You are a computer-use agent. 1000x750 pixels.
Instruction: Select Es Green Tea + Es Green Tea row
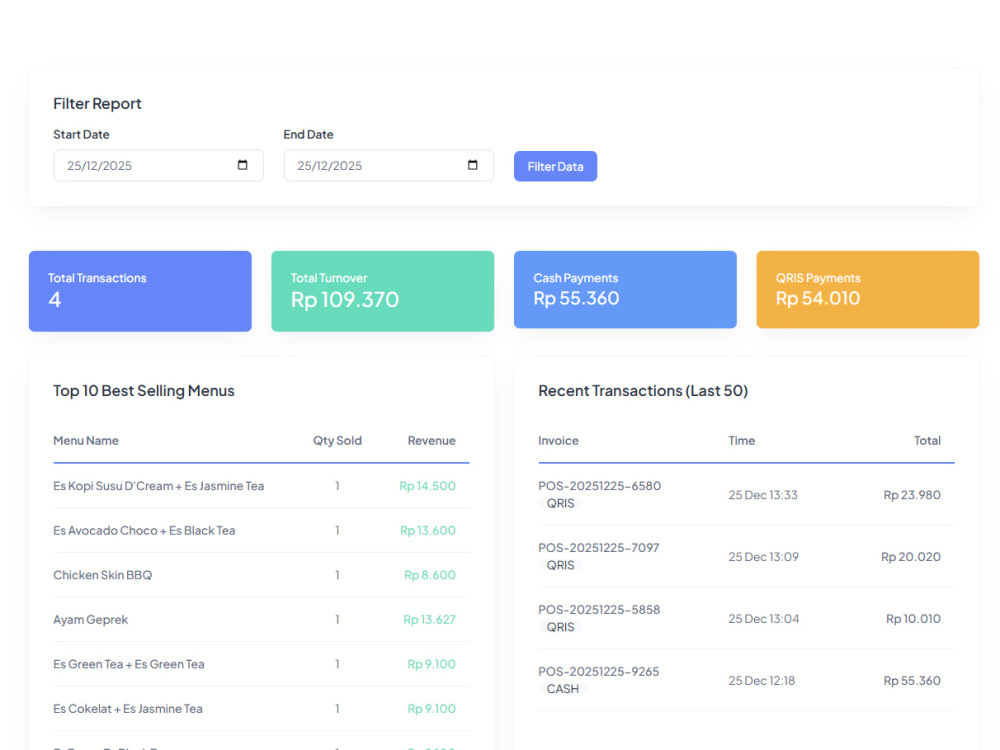pyautogui.click(x=261, y=665)
